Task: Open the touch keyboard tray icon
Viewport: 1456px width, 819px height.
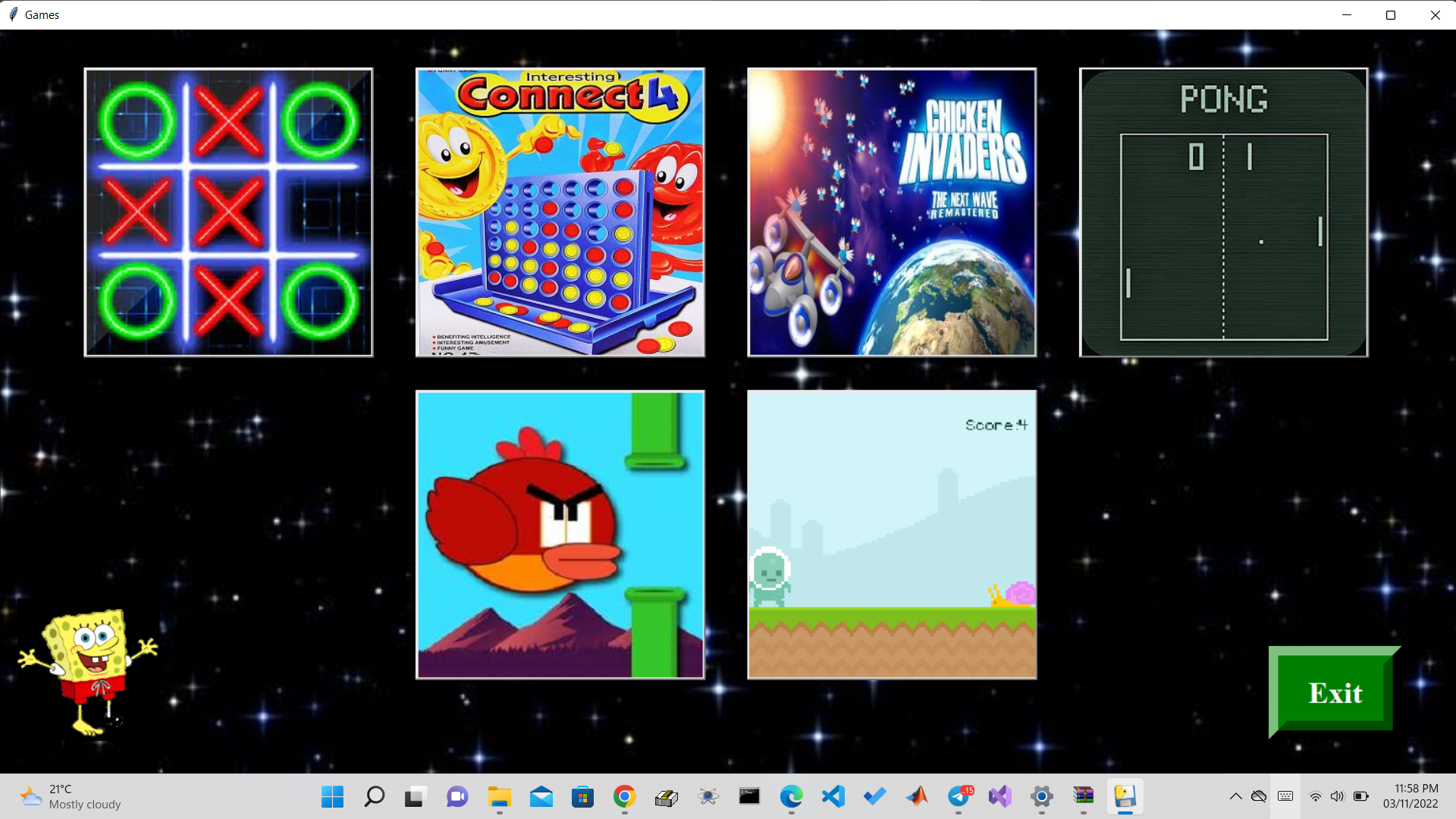Action: 1285,796
